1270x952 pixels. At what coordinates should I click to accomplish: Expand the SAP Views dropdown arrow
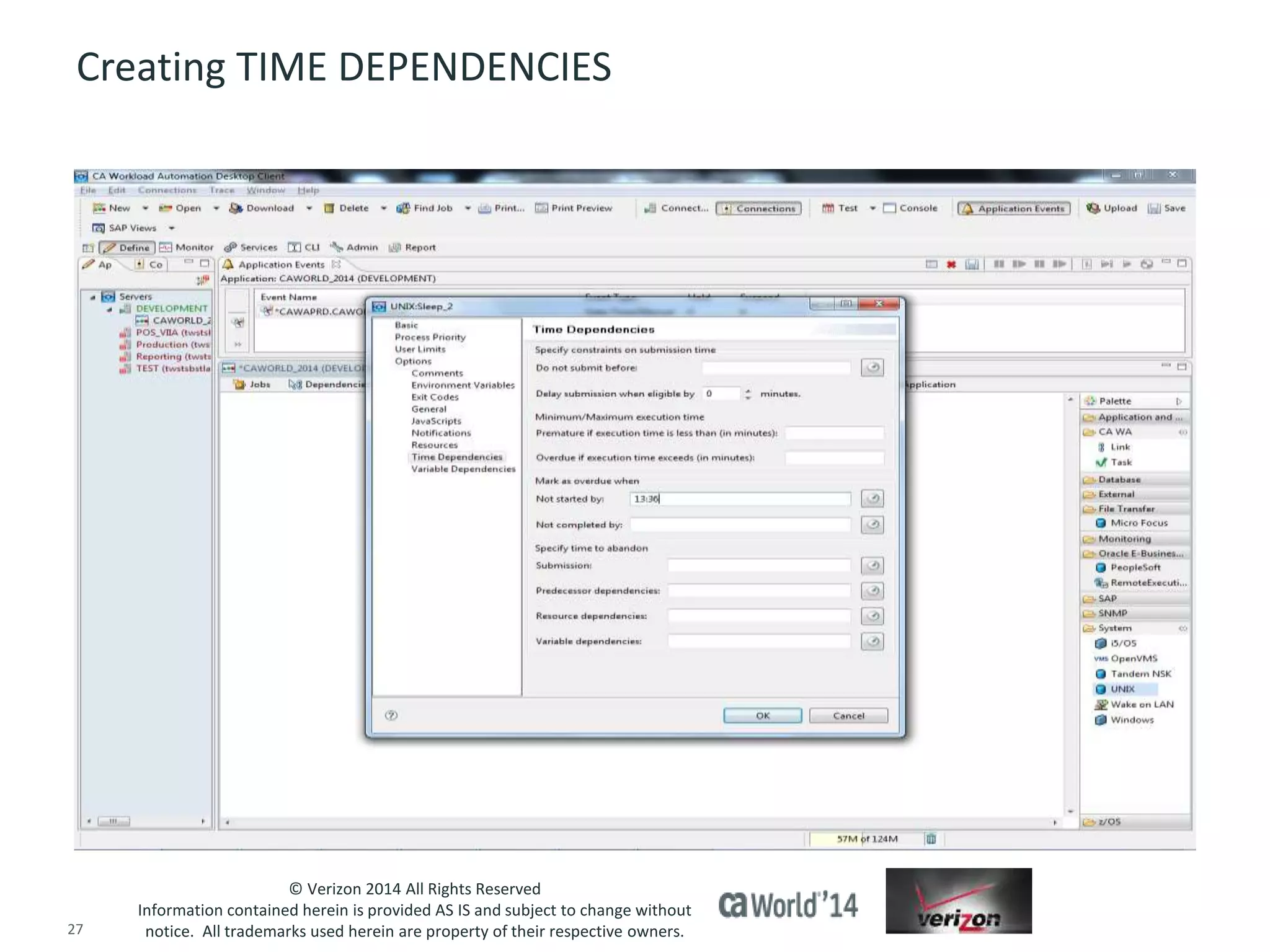(x=172, y=228)
